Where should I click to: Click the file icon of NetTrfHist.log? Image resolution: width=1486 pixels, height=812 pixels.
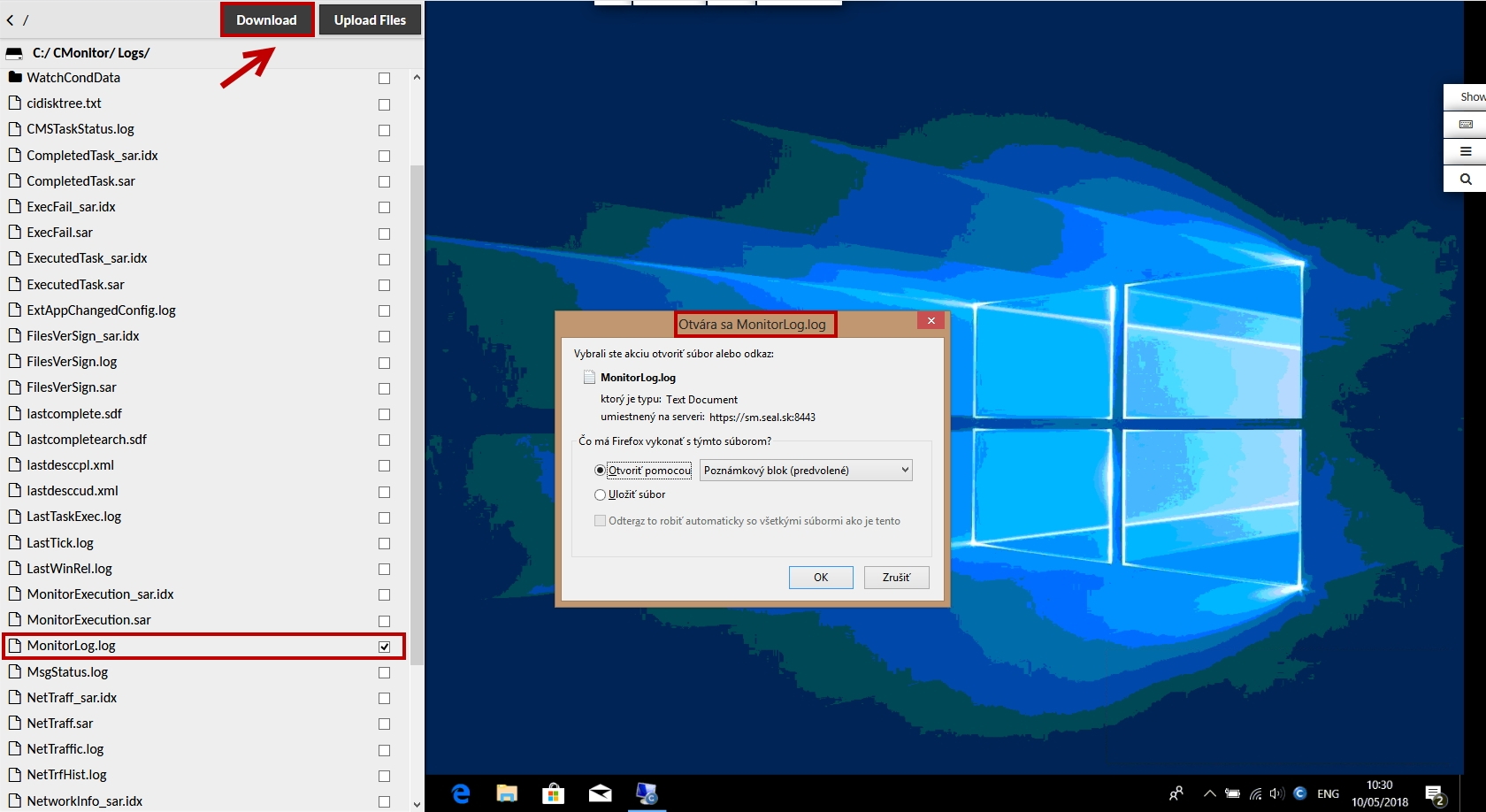[14, 774]
